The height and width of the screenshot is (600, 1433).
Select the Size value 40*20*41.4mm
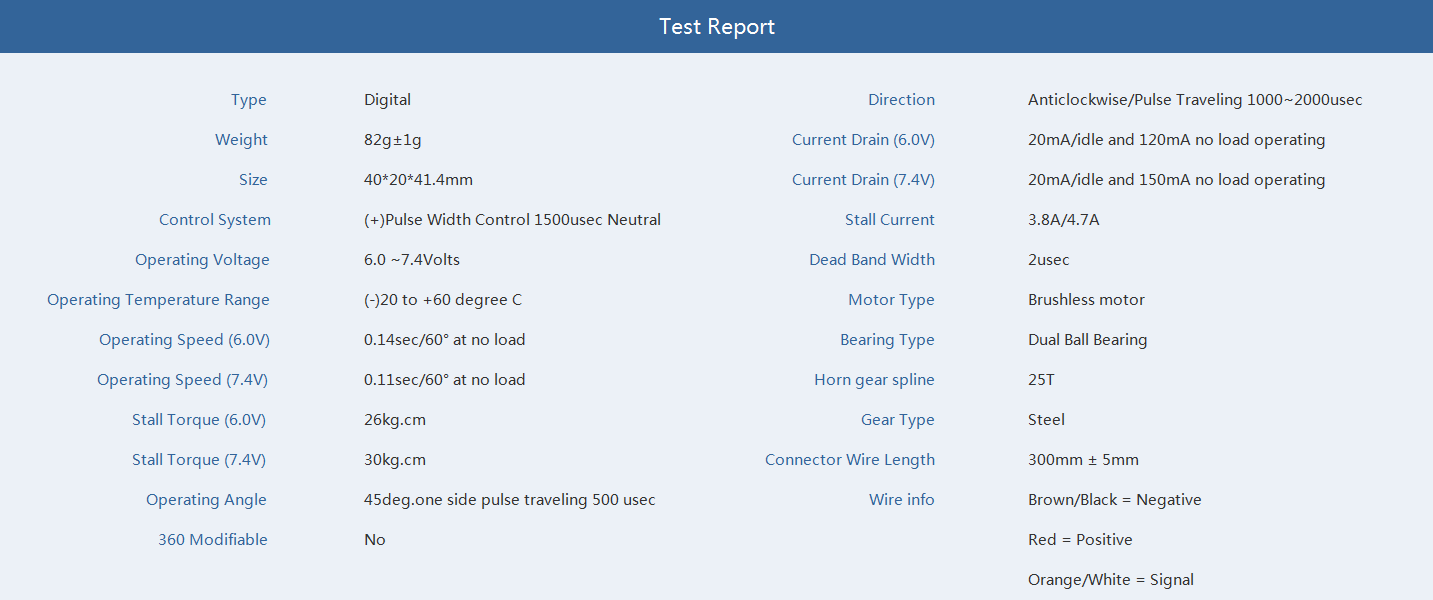point(419,180)
